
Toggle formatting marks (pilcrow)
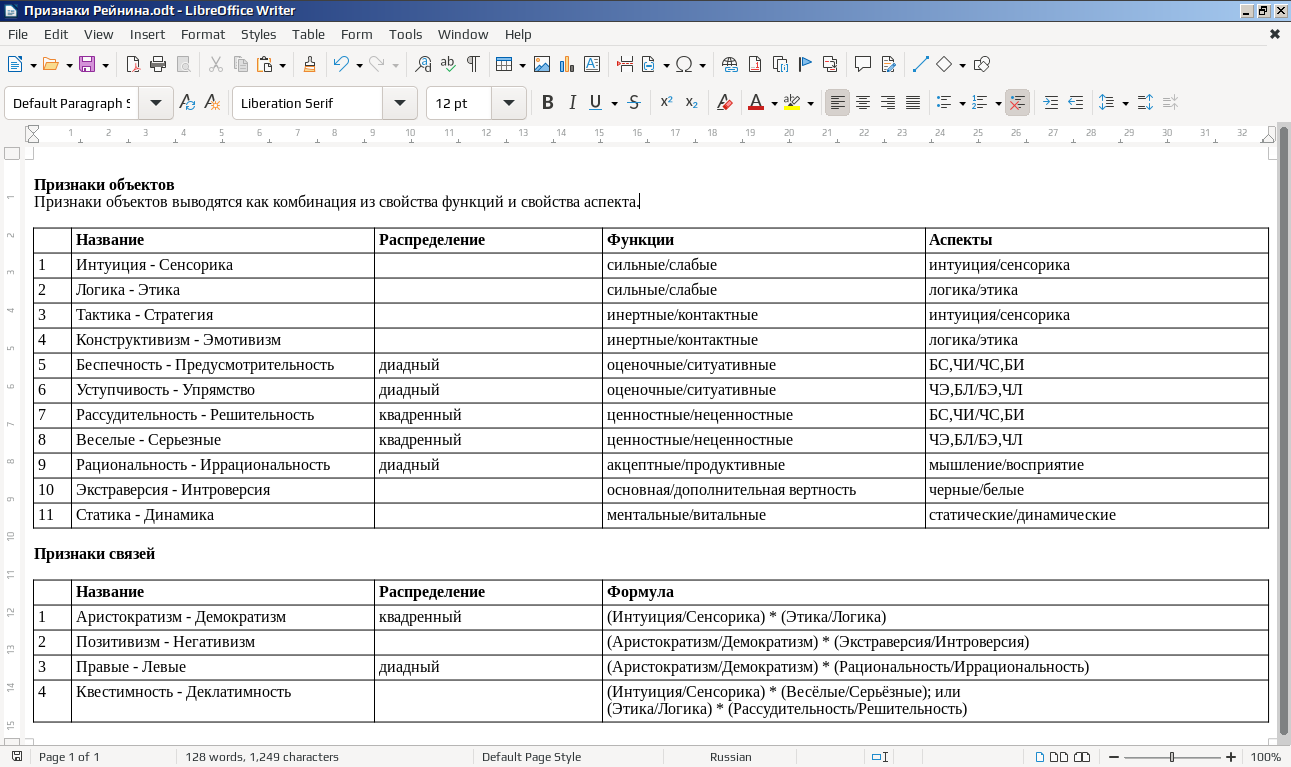[x=473, y=65]
